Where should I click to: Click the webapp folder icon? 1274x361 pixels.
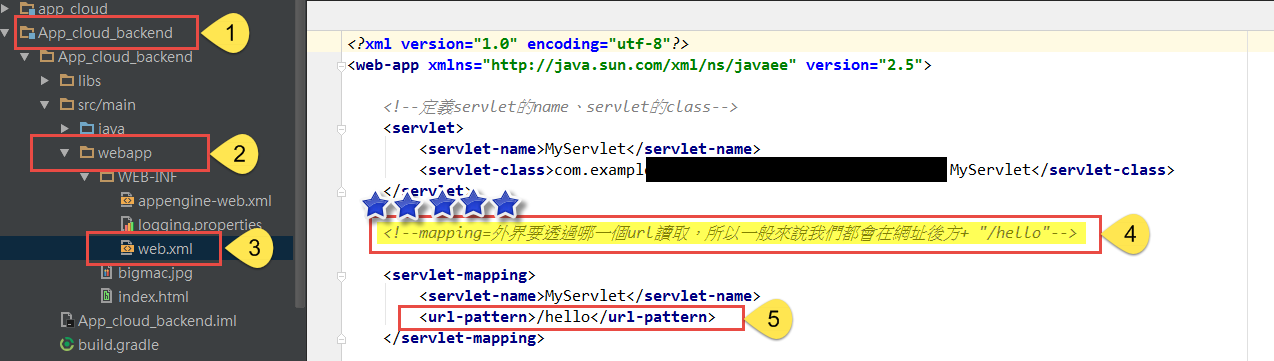point(88,153)
